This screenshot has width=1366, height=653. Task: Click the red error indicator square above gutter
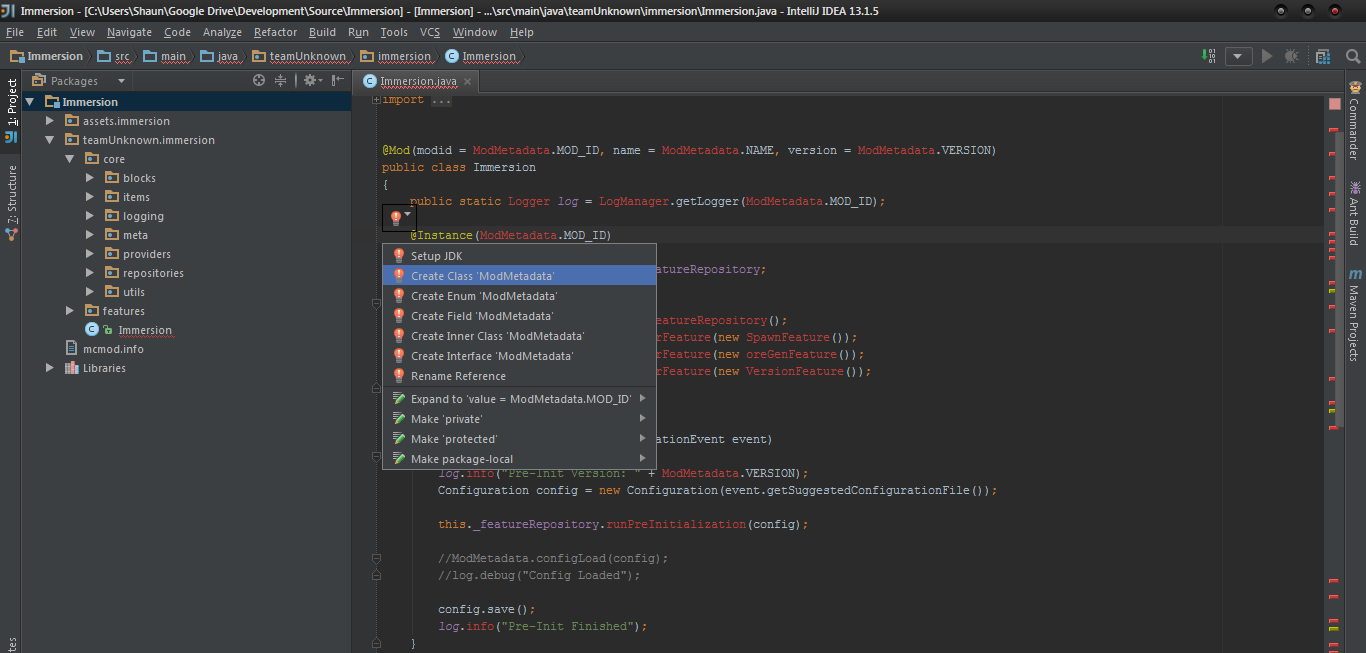(1335, 103)
